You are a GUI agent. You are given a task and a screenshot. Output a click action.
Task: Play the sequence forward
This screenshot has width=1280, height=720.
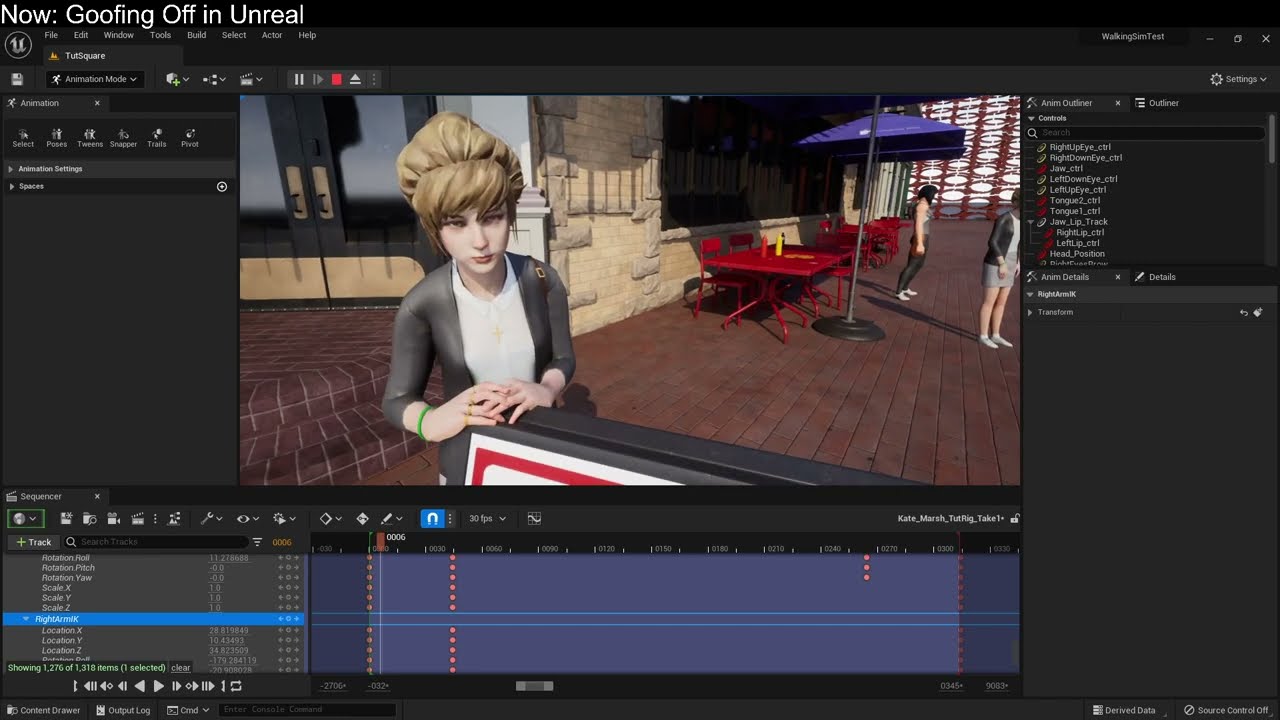pos(158,686)
